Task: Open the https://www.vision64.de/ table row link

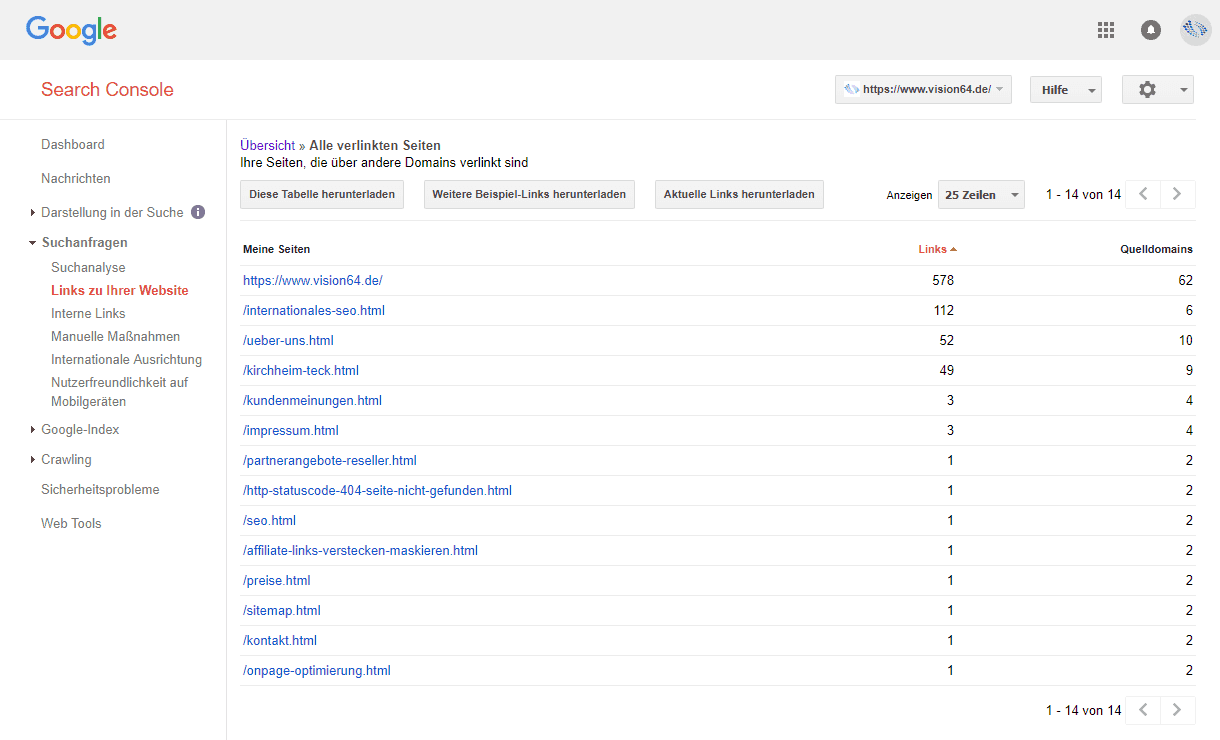Action: tap(313, 280)
